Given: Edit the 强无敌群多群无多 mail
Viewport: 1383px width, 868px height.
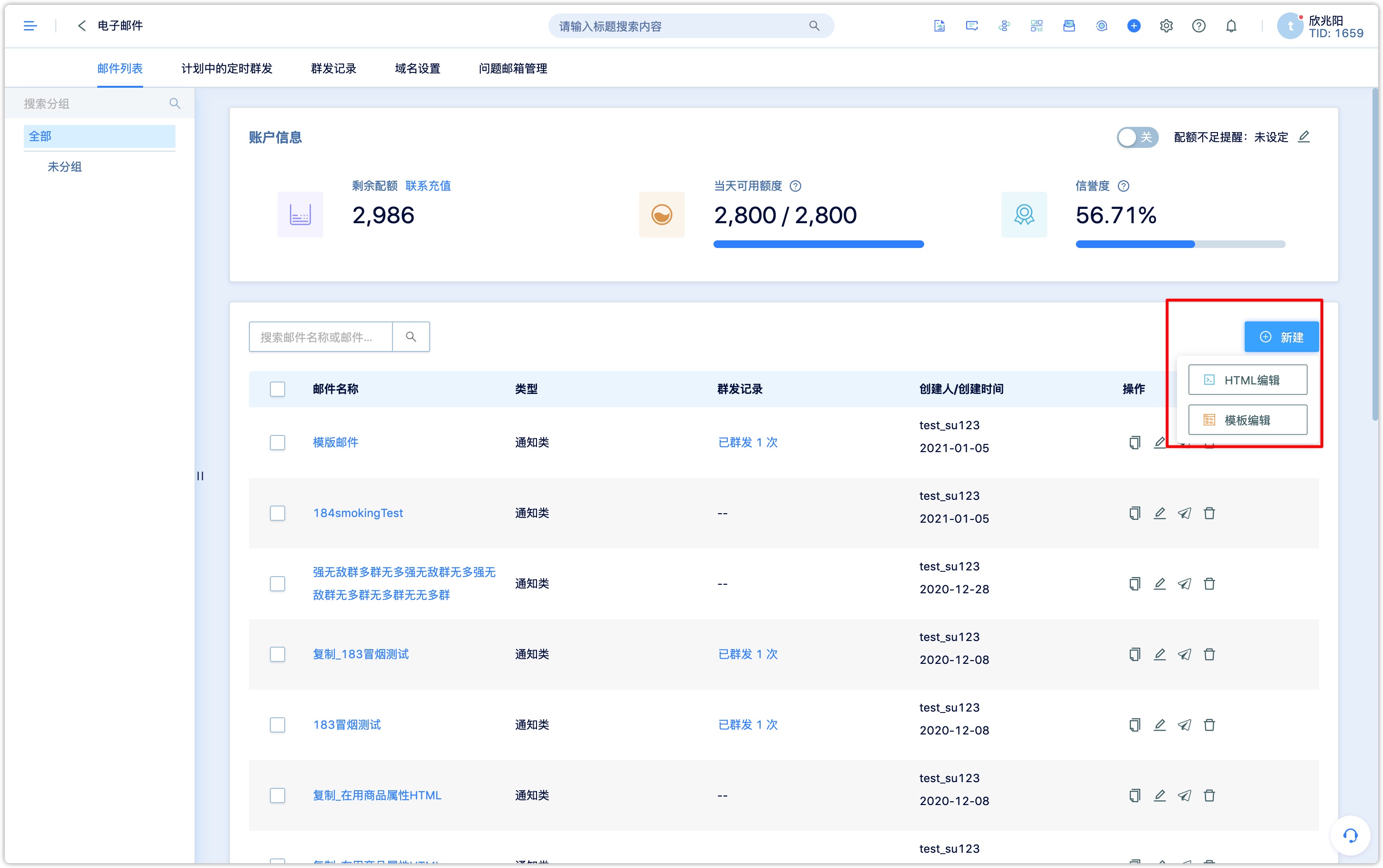Looking at the screenshot, I should tap(1160, 584).
